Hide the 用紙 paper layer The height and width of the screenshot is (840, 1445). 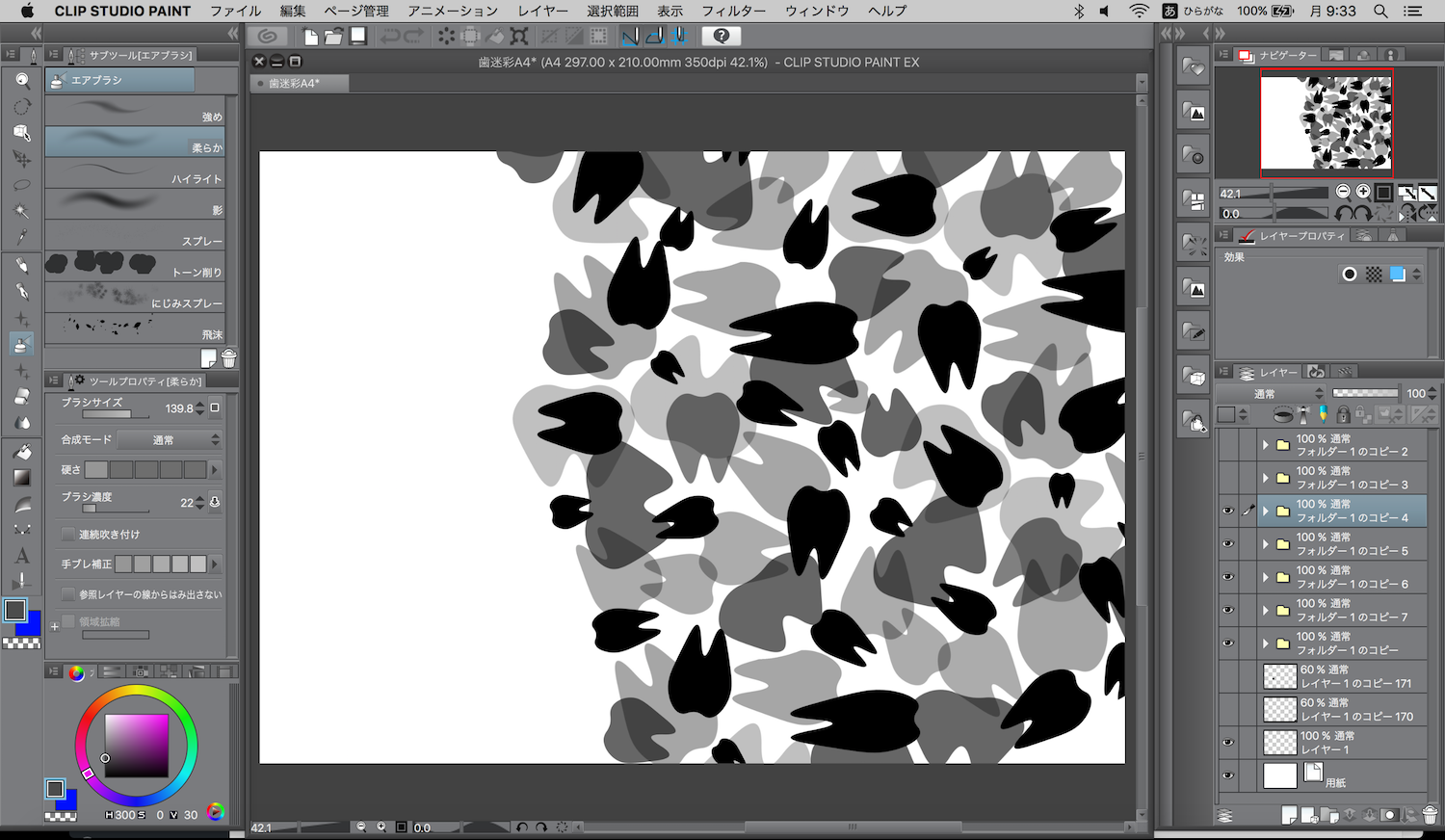point(1227,775)
